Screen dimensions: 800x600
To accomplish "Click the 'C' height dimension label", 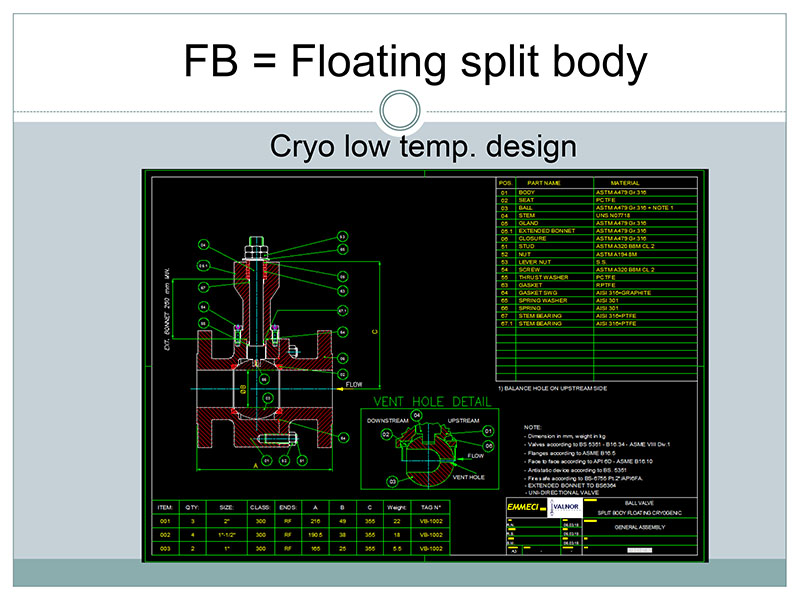I will 376,332.
